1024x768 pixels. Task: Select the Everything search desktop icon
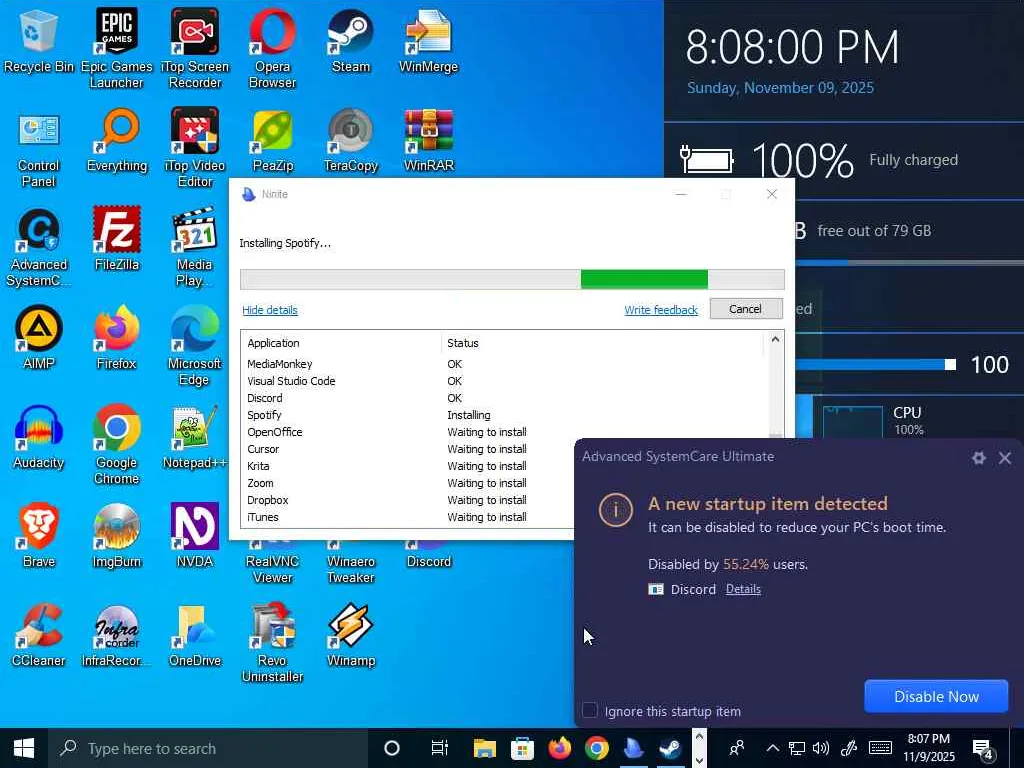[117, 140]
